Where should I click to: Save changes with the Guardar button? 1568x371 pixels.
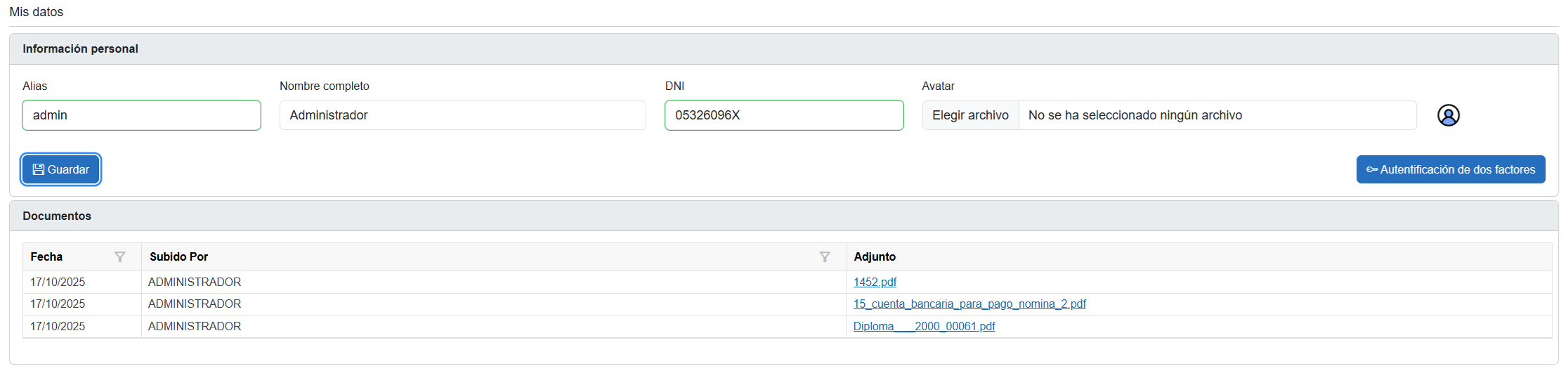click(x=61, y=169)
